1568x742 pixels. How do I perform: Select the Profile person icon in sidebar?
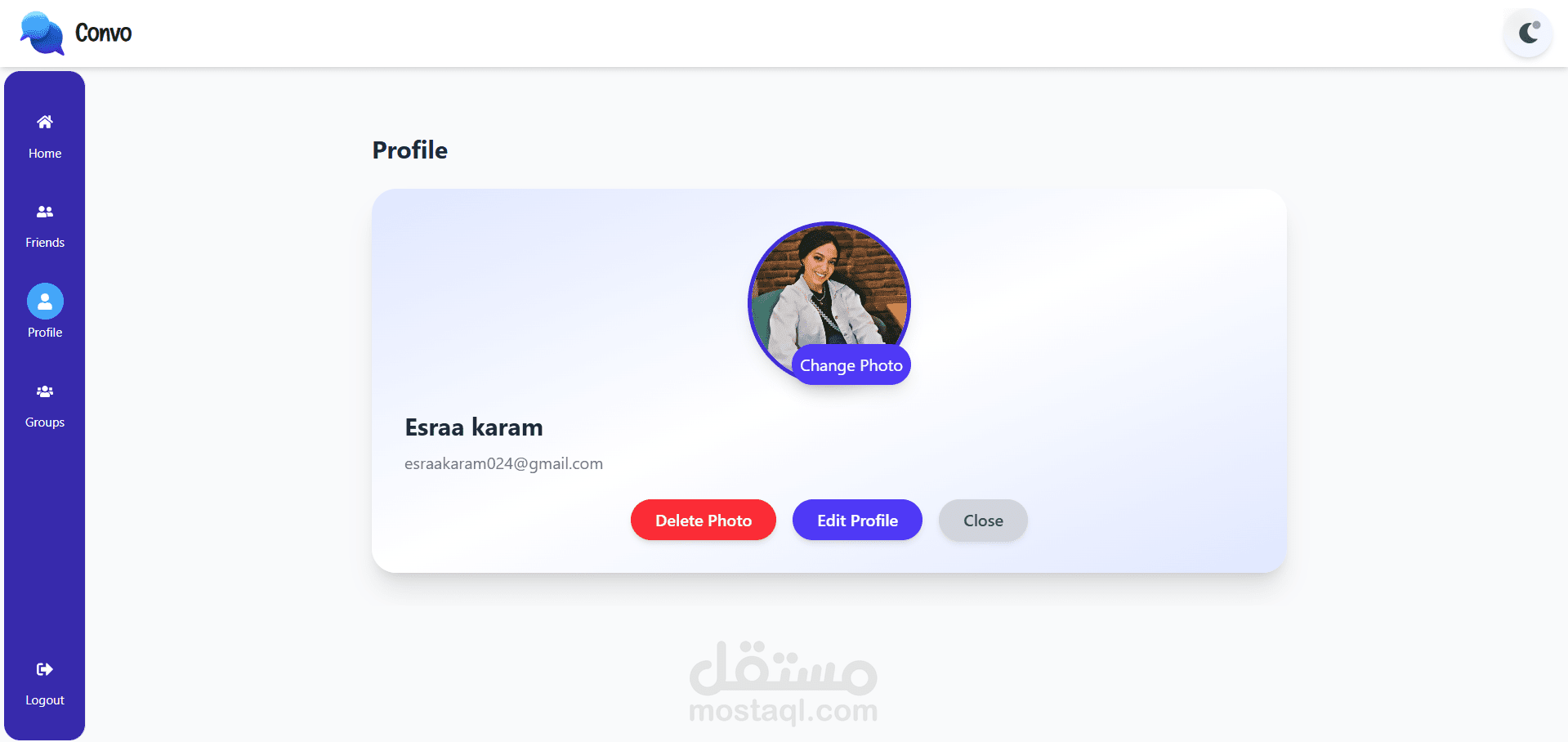point(45,302)
